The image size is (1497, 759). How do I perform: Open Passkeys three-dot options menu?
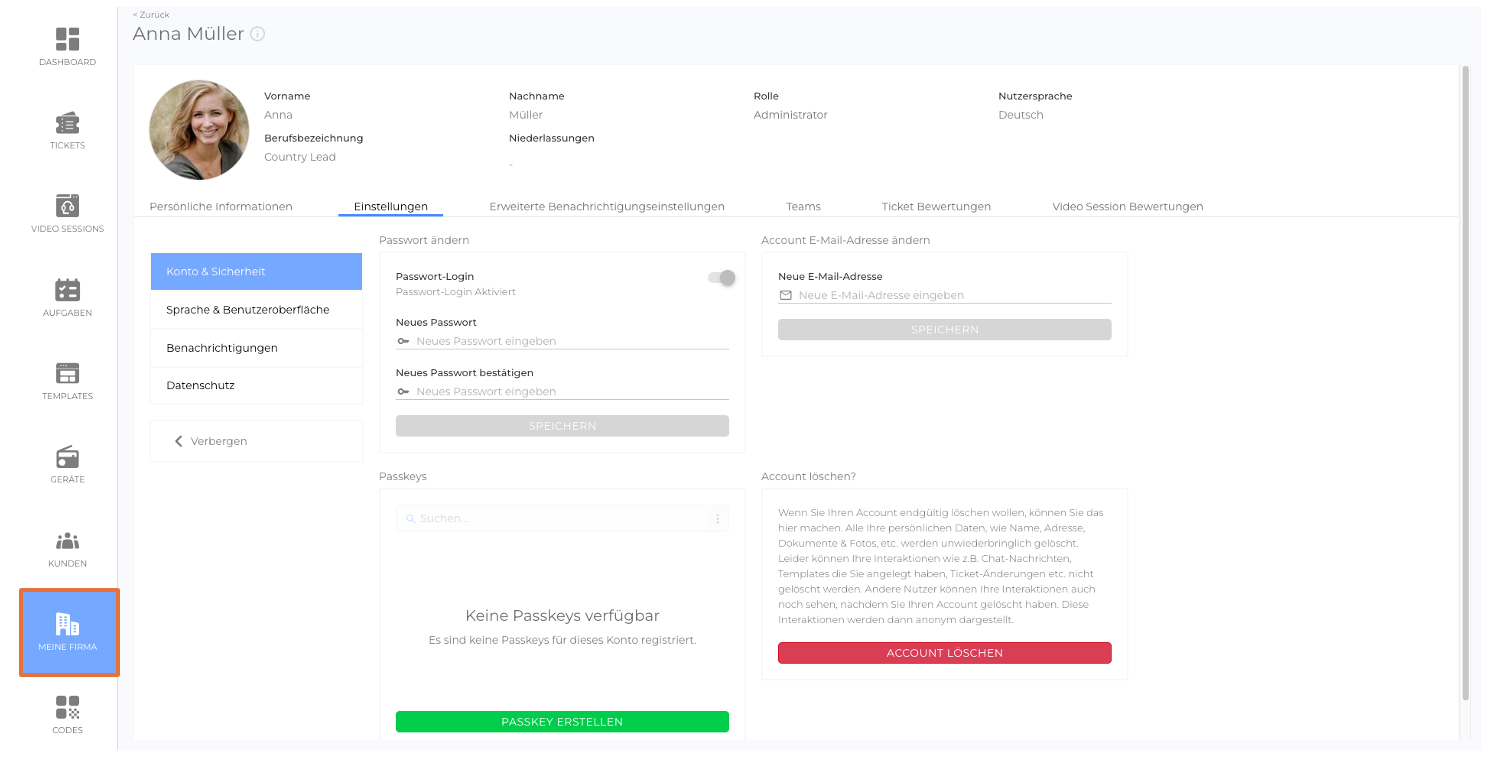click(717, 519)
